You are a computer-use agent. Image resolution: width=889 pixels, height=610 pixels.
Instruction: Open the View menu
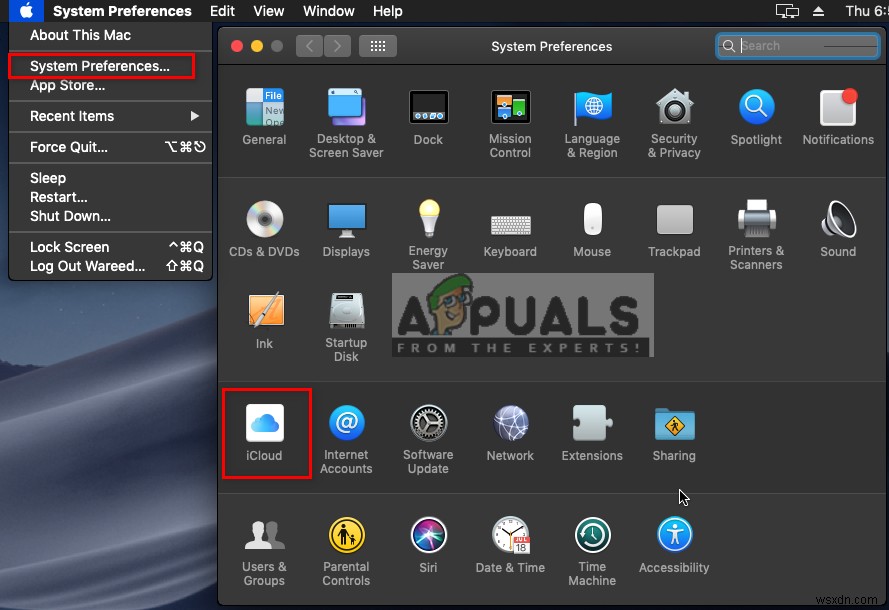[x=268, y=11]
